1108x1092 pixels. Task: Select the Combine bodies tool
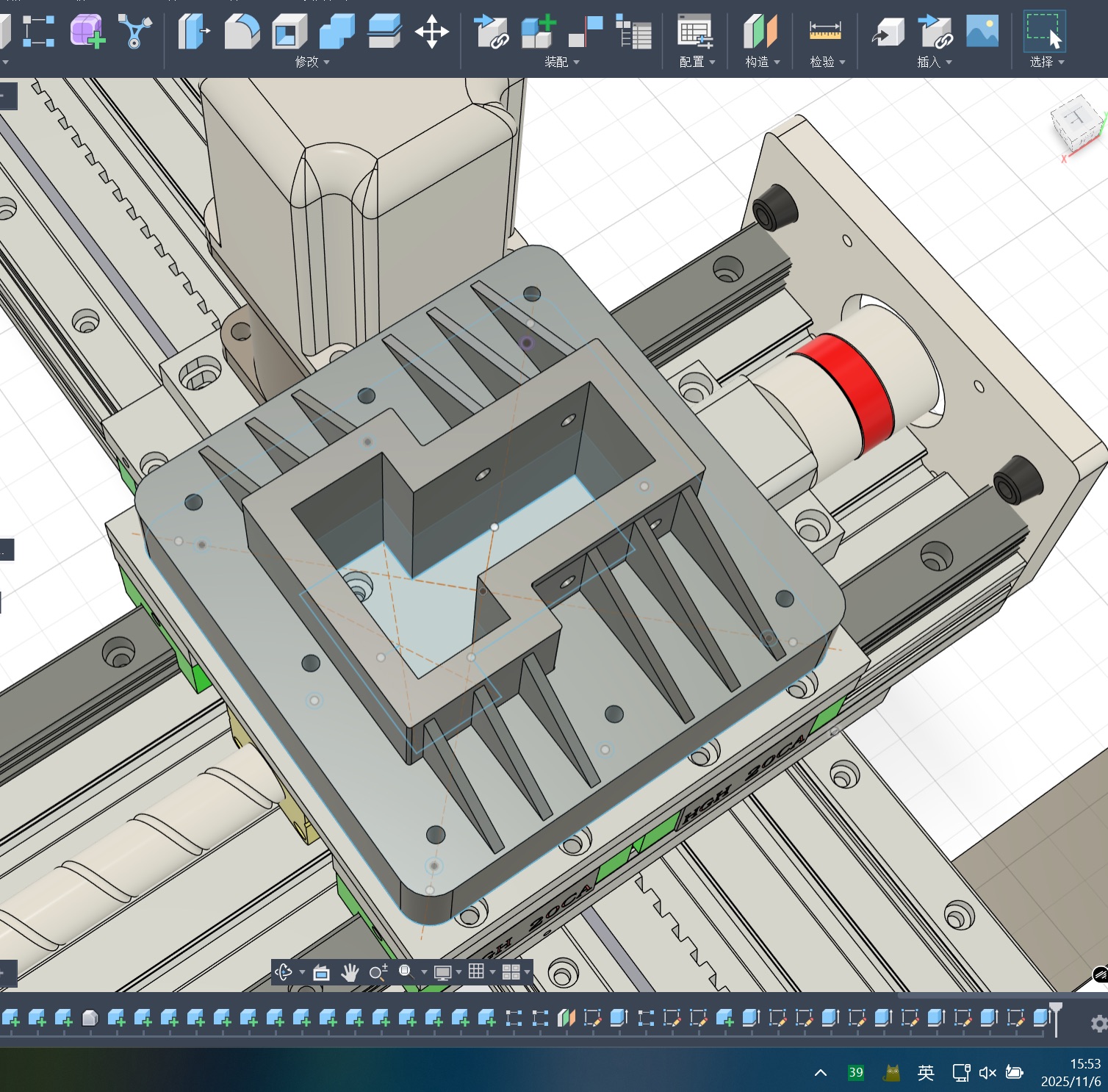[337, 32]
